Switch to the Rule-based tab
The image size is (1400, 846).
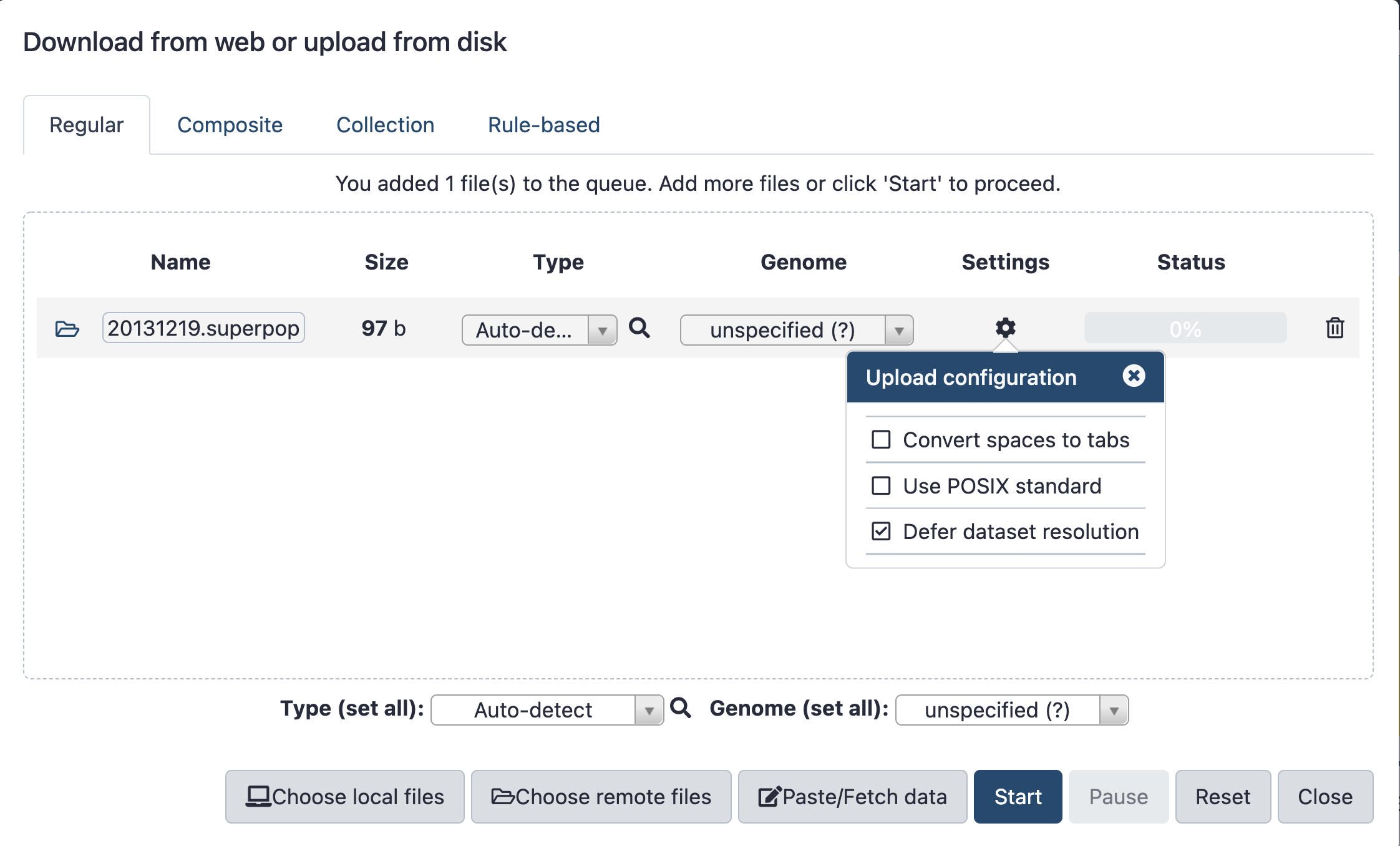(543, 125)
